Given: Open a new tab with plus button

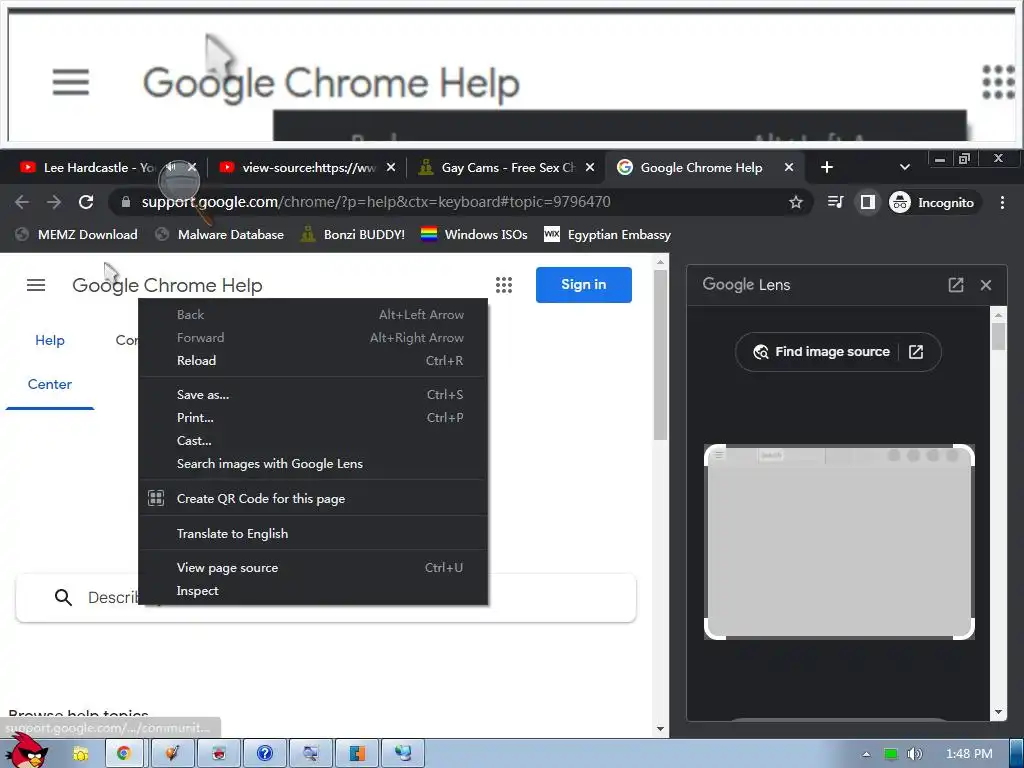Looking at the screenshot, I should (827, 167).
